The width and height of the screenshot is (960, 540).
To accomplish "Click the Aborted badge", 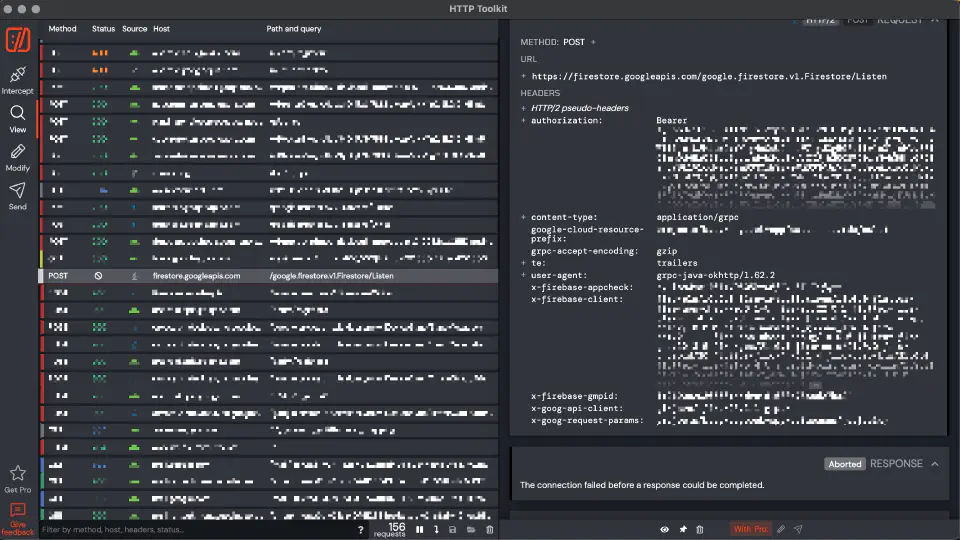I will [x=845, y=464].
